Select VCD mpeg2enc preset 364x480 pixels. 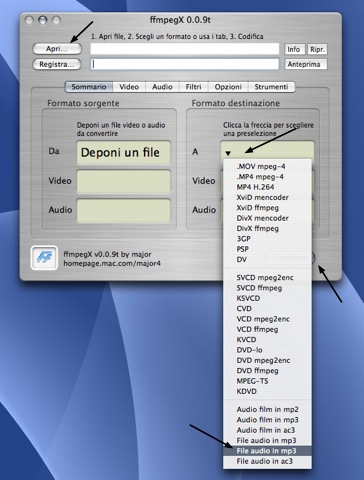coord(267,319)
